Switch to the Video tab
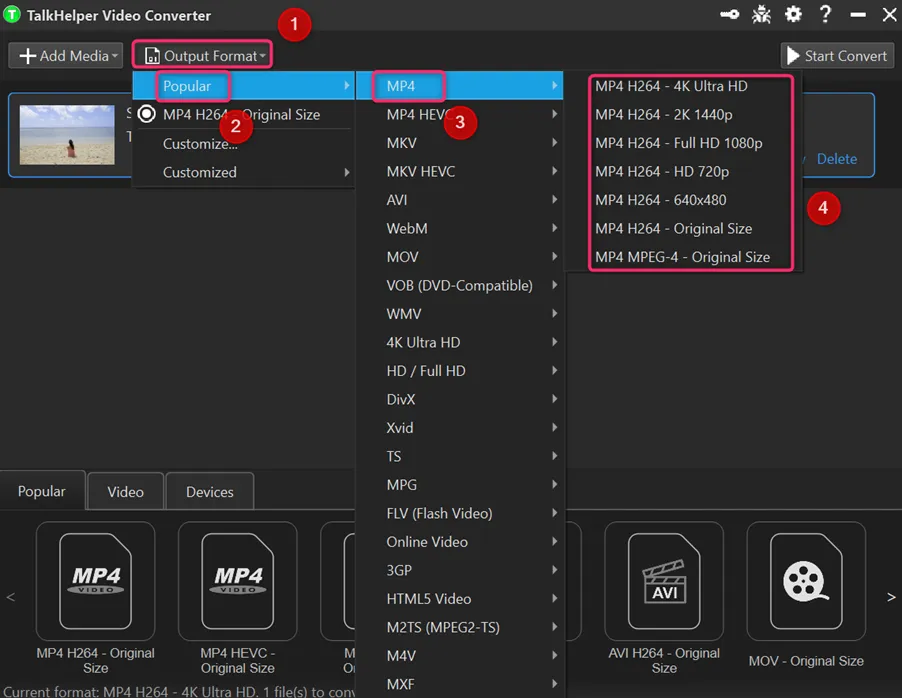The height and width of the screenshot is (698, 902). coord(125,492)
